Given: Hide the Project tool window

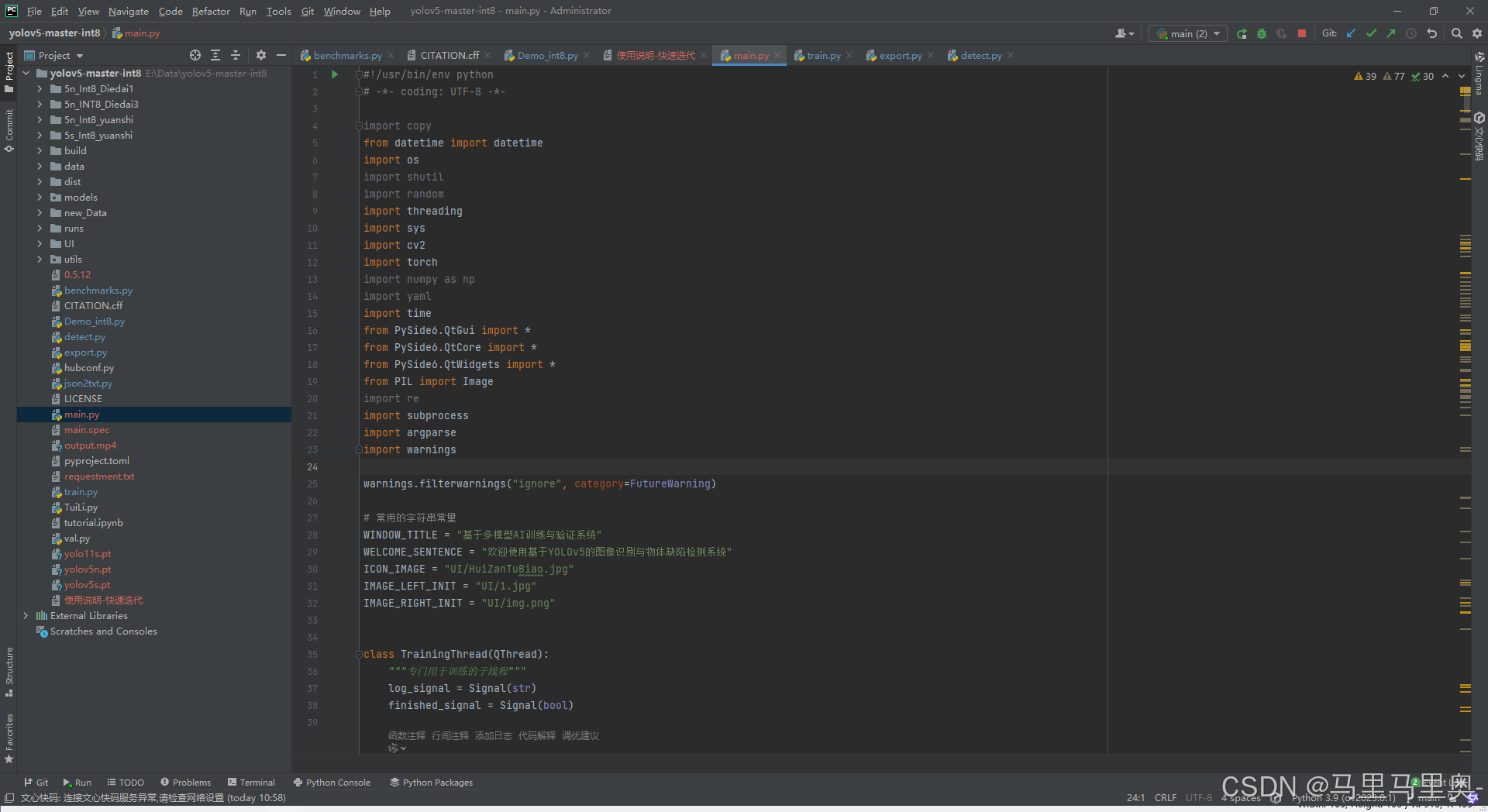Looking at the screenshot, I should [x=281, y=55].
